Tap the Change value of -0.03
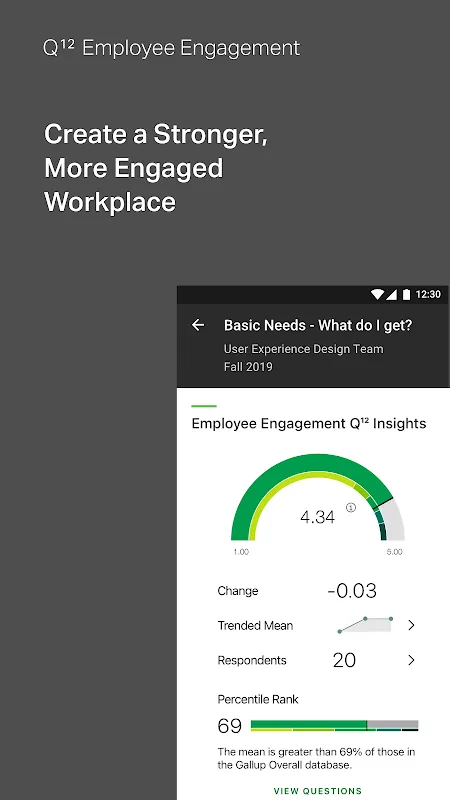This screenshot has width=450, height=800. click(x=352, y=591)
